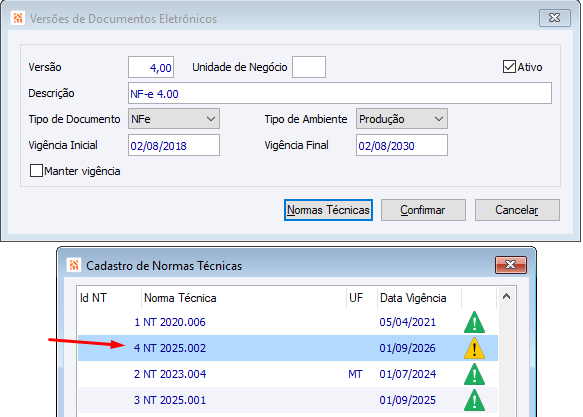Viewport: 583px width, 417px height.
Task: Click app icon in Versões de Documentos title bar
Action: click(x=17, y=18)
